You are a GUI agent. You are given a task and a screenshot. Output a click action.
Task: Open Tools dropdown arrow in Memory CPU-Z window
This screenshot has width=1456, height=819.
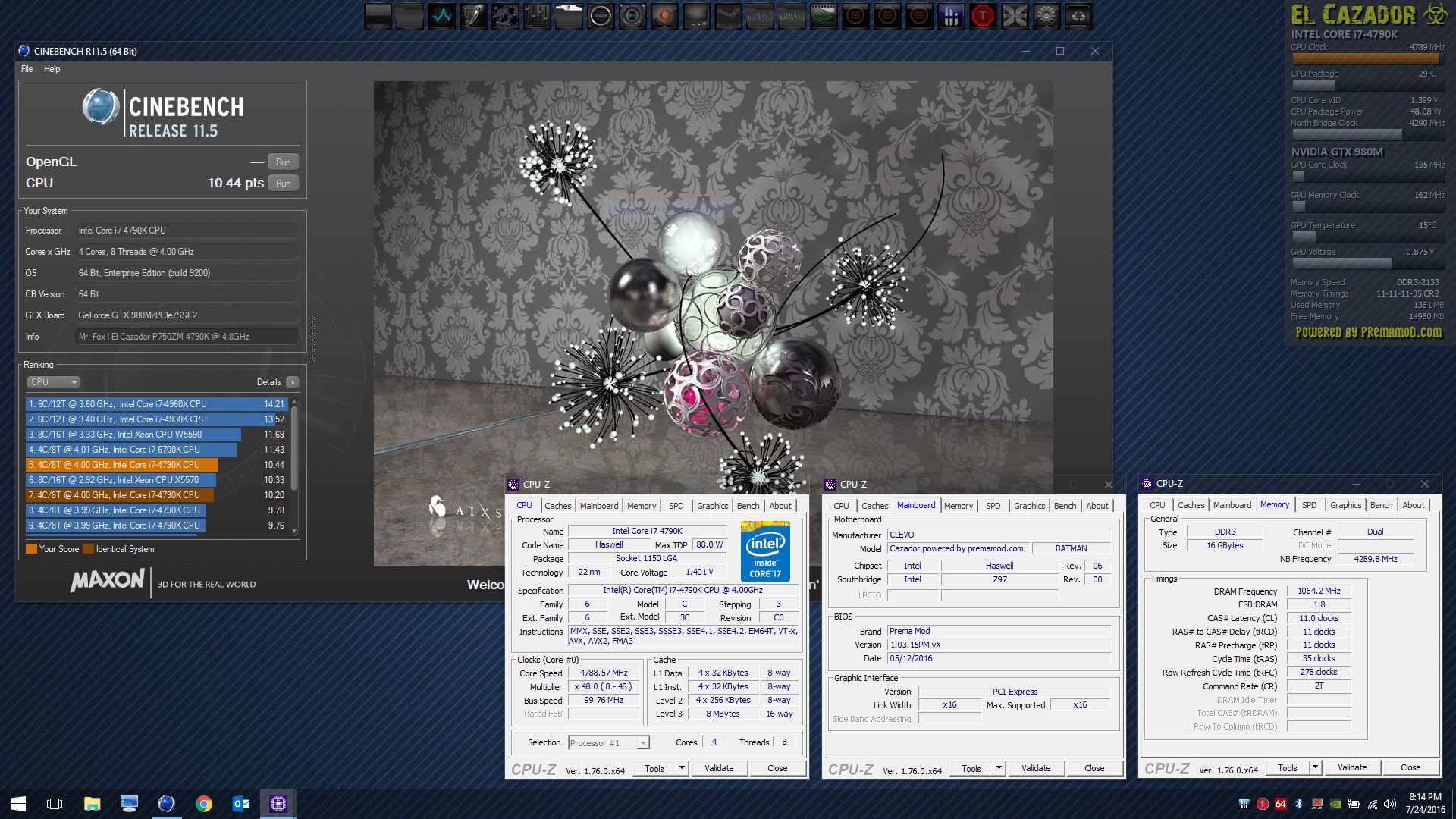tap(1315, 768)
